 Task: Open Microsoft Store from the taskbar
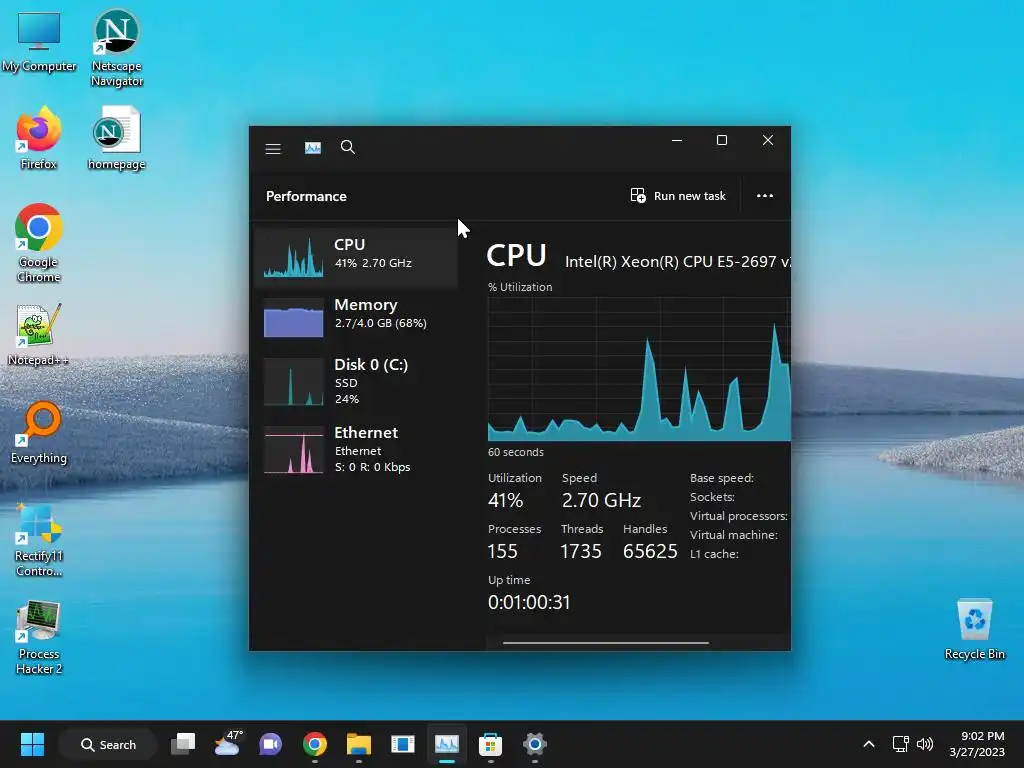[490, 744]
